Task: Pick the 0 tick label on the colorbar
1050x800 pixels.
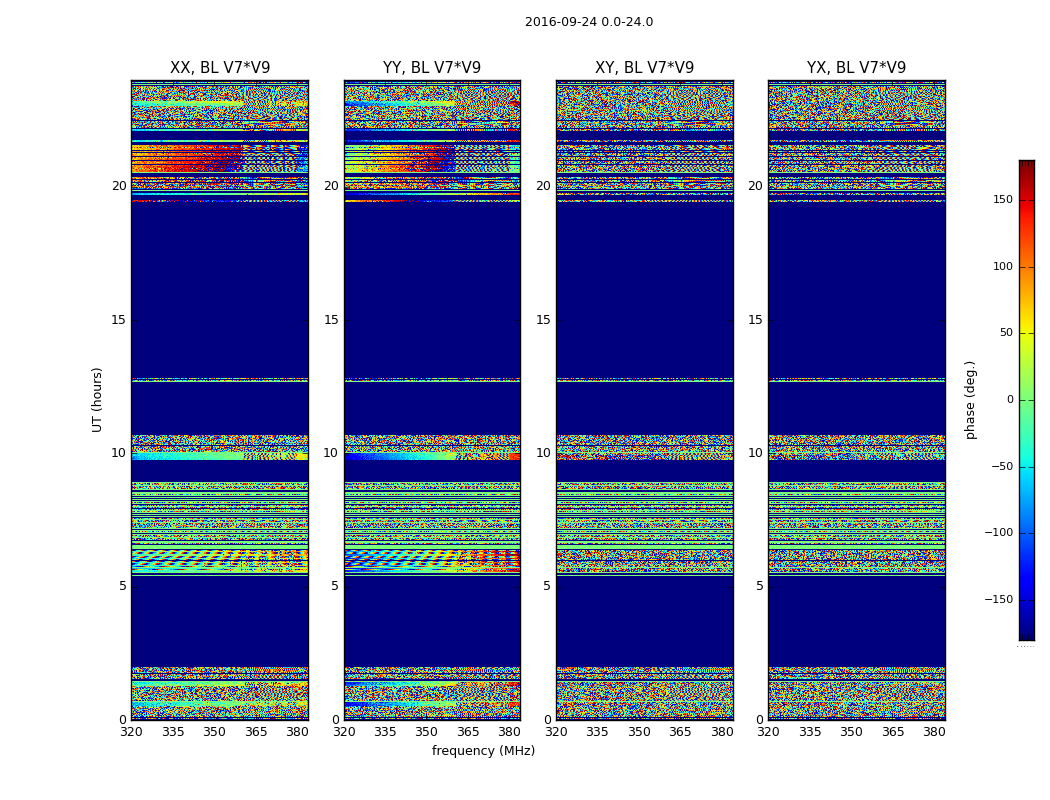Action: (1008, 400)
